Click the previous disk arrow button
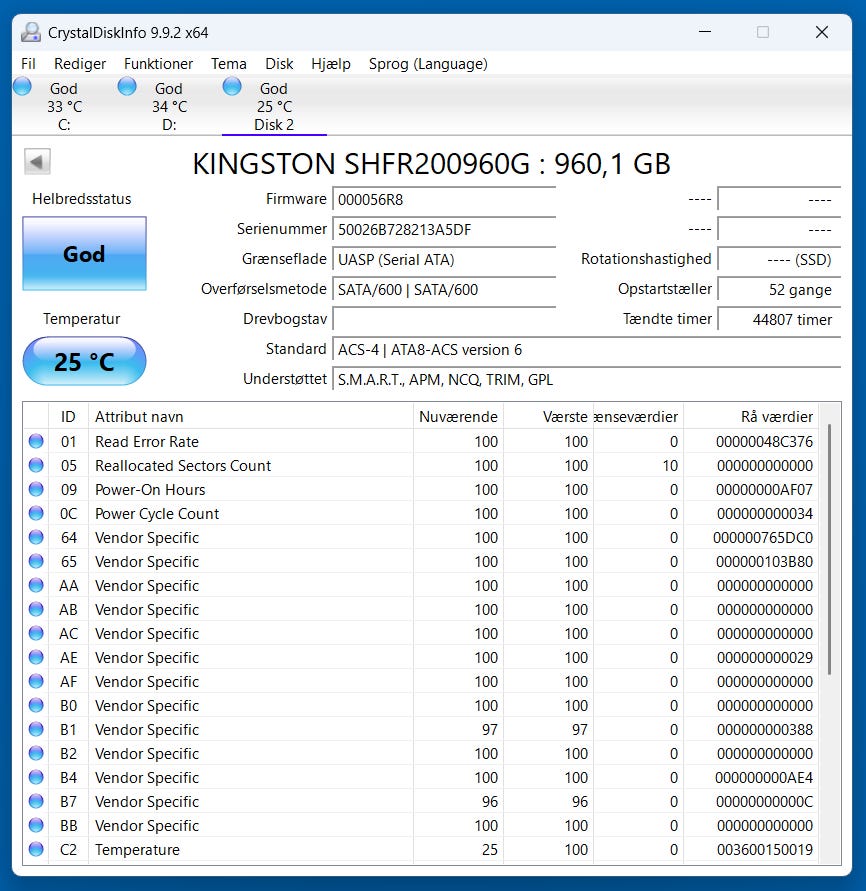Screen dimensions: 866x891 click(x=38, y=162)
